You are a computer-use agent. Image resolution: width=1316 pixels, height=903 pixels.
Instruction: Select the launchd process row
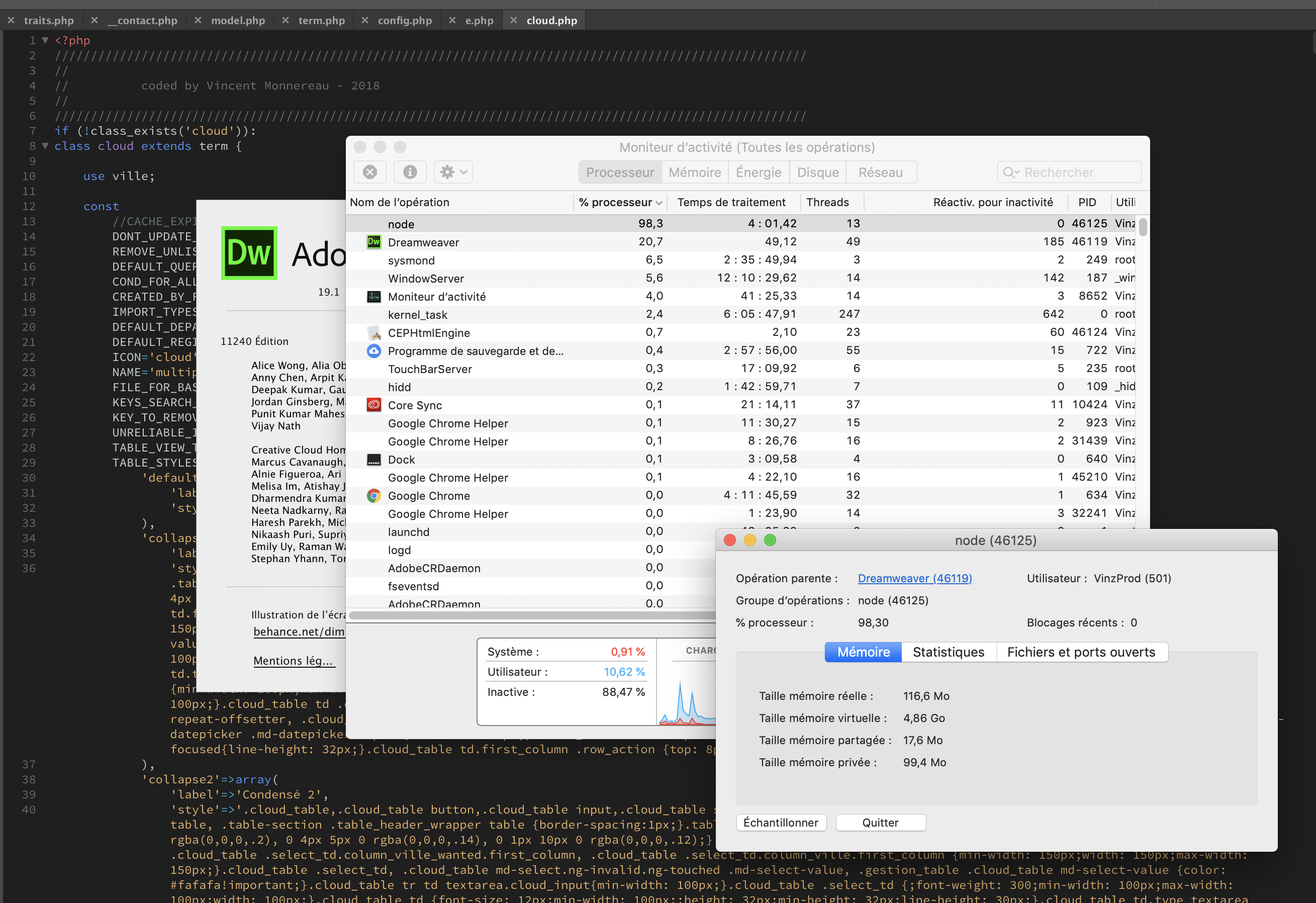[x=531, y=532]
